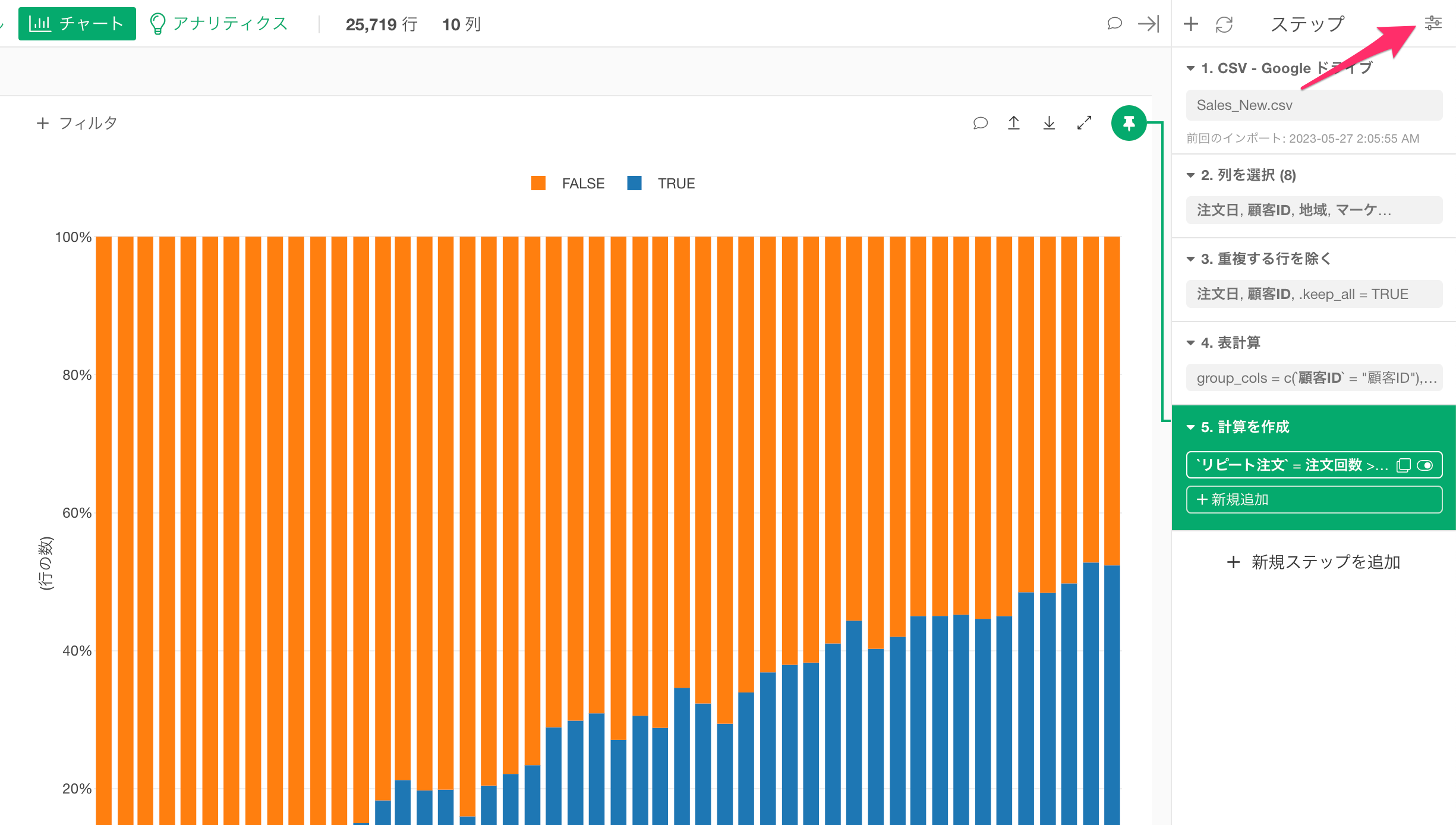
Task: Collapse step 2 列を選択
Action: tap(1190, 175)
